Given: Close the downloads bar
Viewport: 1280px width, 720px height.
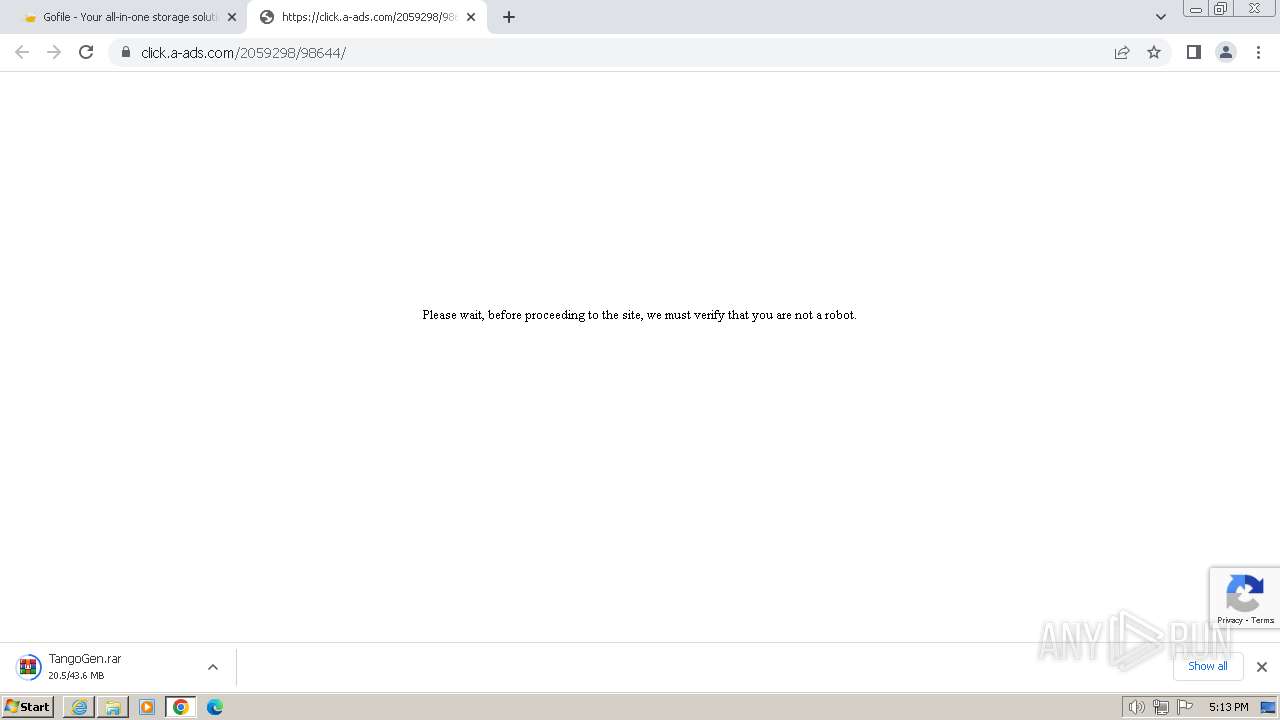Looking at the screenshot, I should pyautogui.click(x=1262, y=667).
